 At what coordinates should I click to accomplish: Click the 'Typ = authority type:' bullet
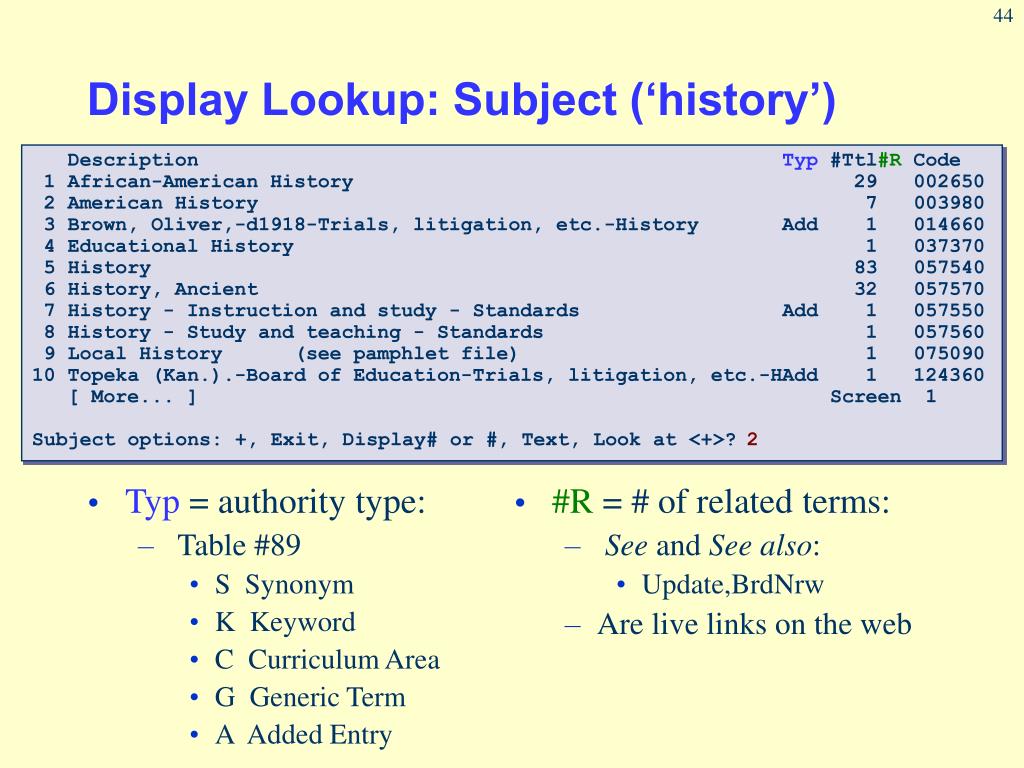[275, 503]
